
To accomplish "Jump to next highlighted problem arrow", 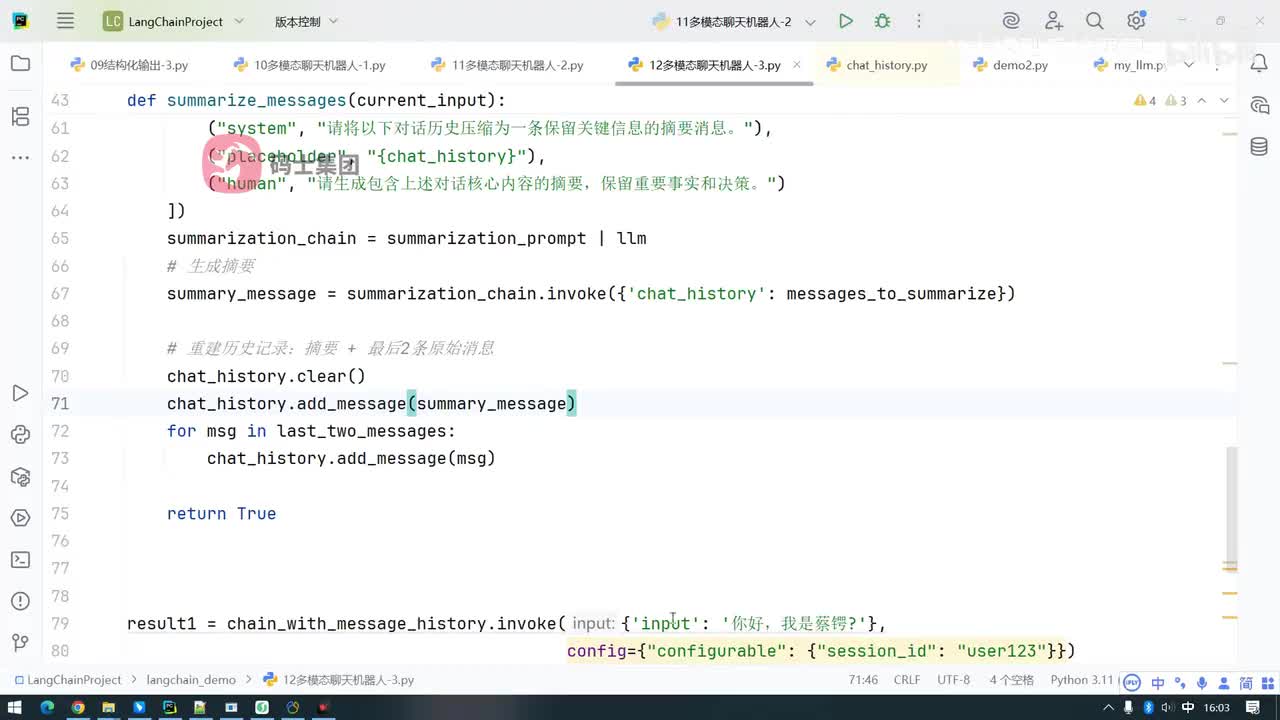I will click(1224, 100).
